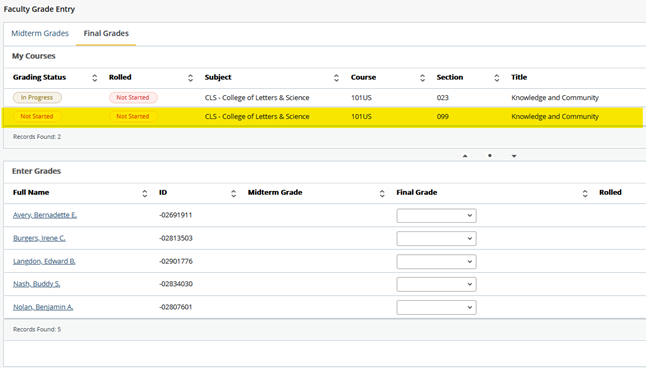Click the In Progress grading status badge
The width and height of the screenshot is (646, 368).
pyautogui.click(x=37, y=98)
